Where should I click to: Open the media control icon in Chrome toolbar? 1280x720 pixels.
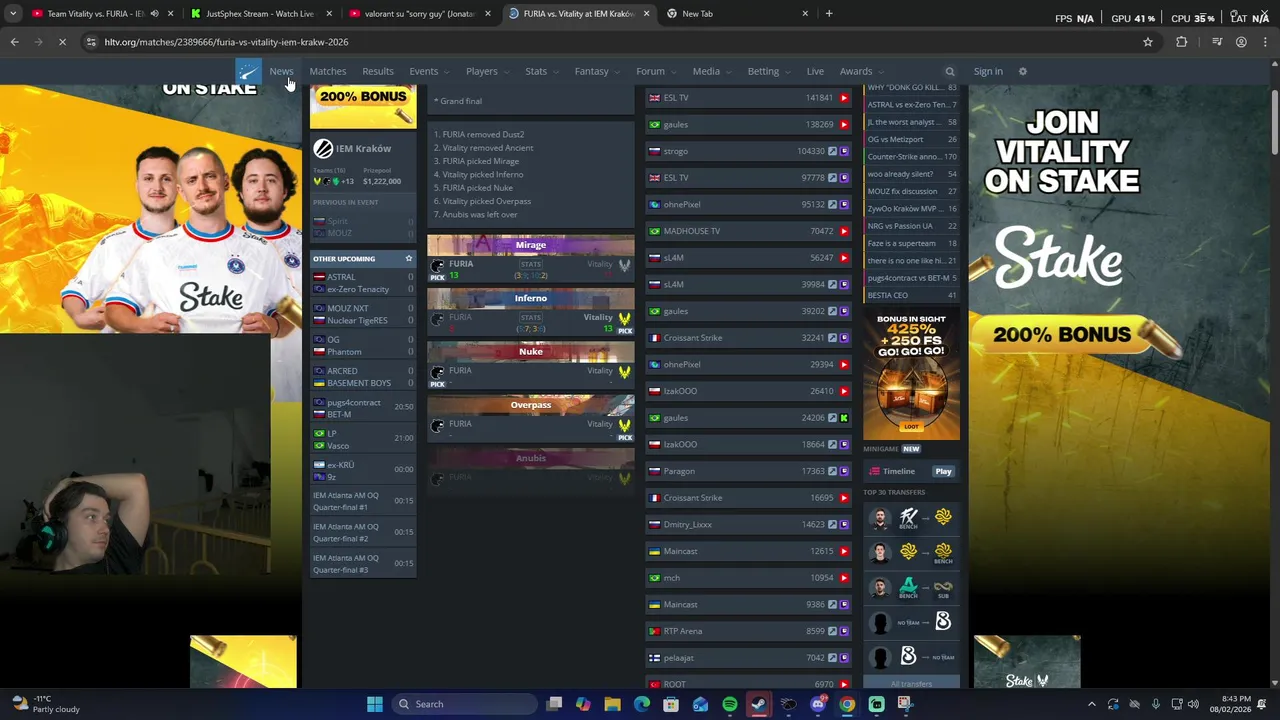coord(1217,42)
